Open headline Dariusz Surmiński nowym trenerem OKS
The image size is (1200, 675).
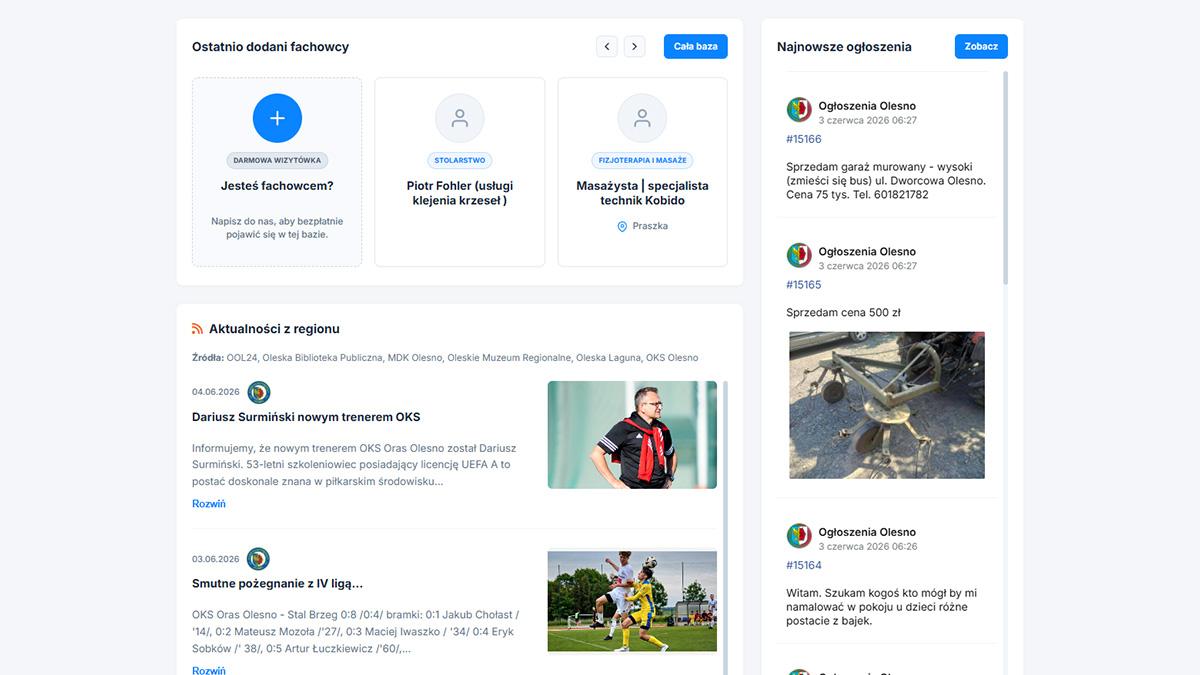[306, 417]
